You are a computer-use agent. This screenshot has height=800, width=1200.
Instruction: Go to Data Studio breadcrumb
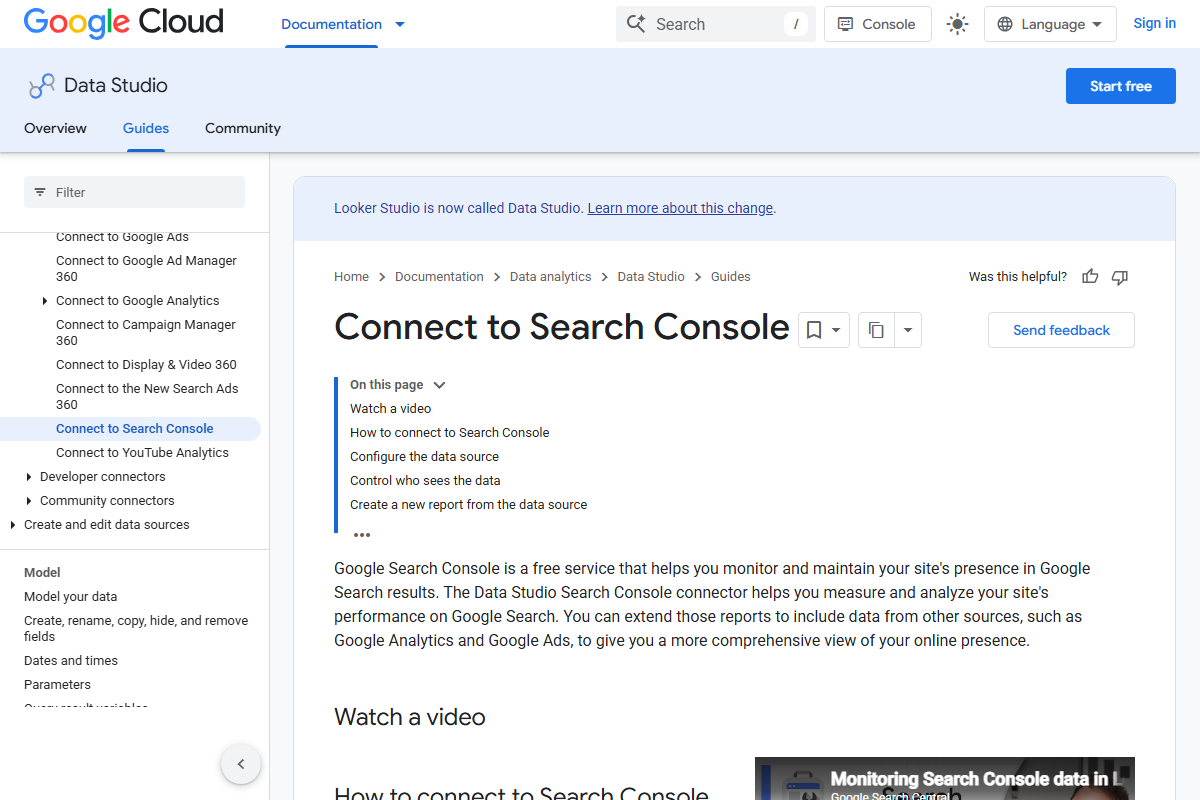coord(651,277)
